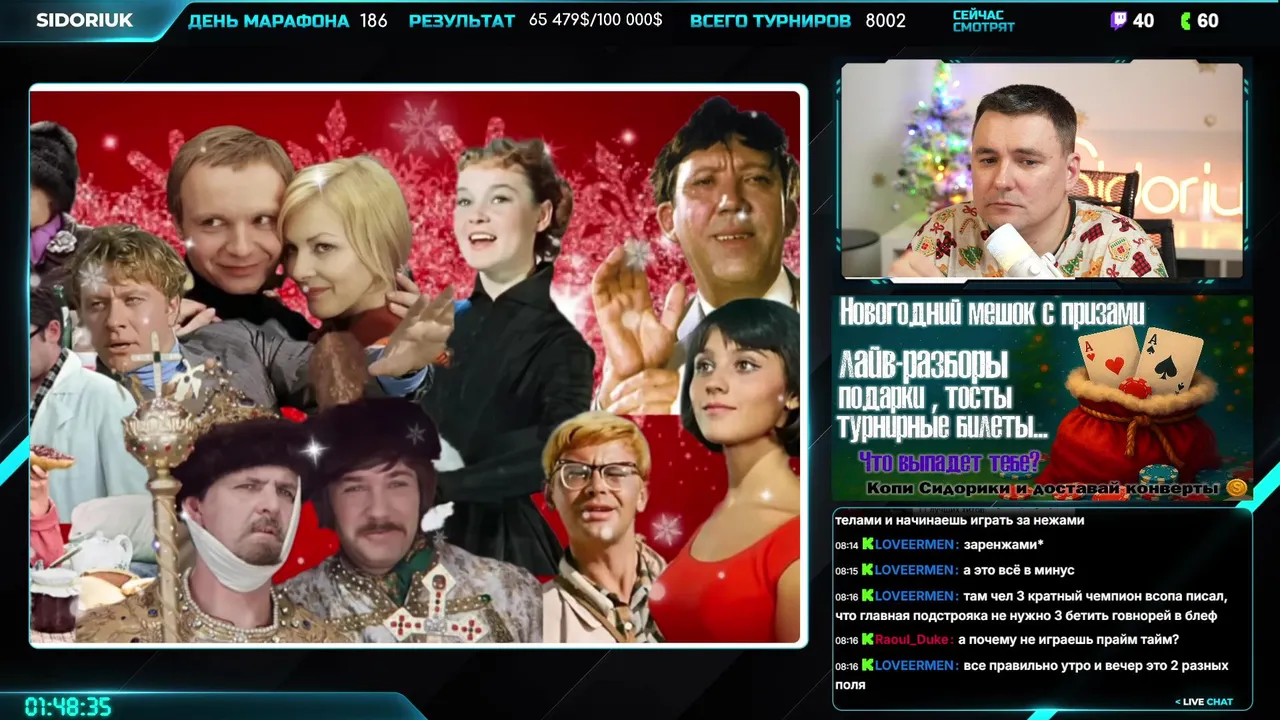Click the 'РЕЗУЛЬТАТ' label

pyautogui.click(x=462, y=21)
